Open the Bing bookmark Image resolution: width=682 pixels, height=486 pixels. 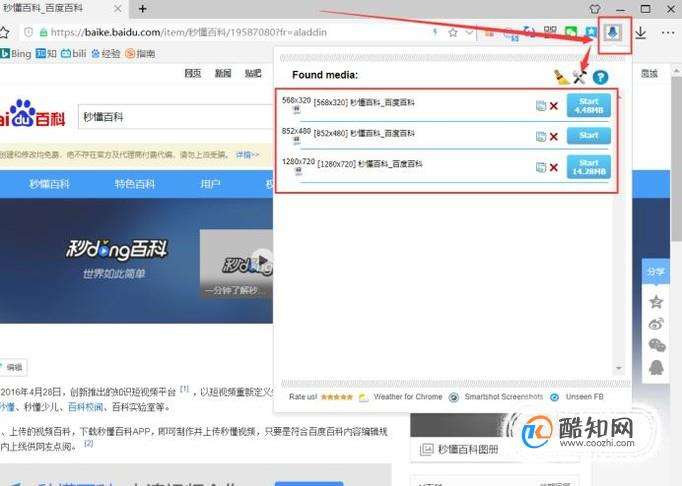point(16,54)
